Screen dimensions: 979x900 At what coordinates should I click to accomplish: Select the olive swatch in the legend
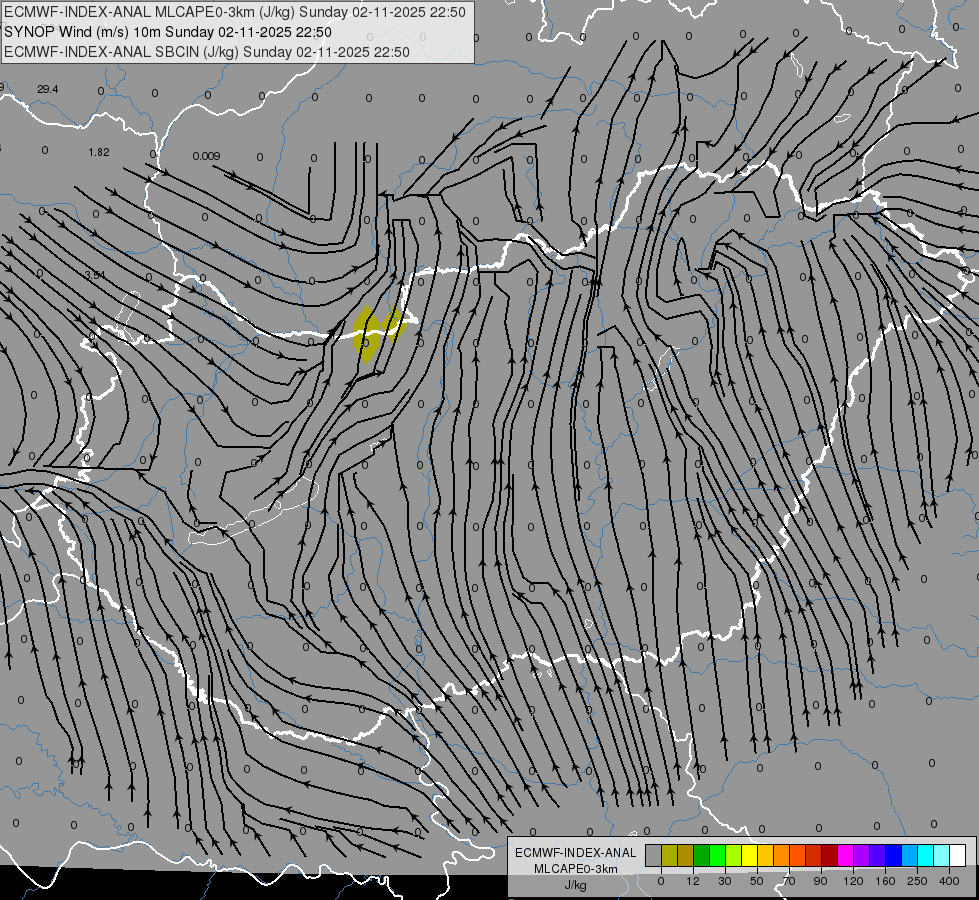pos(669,856)
